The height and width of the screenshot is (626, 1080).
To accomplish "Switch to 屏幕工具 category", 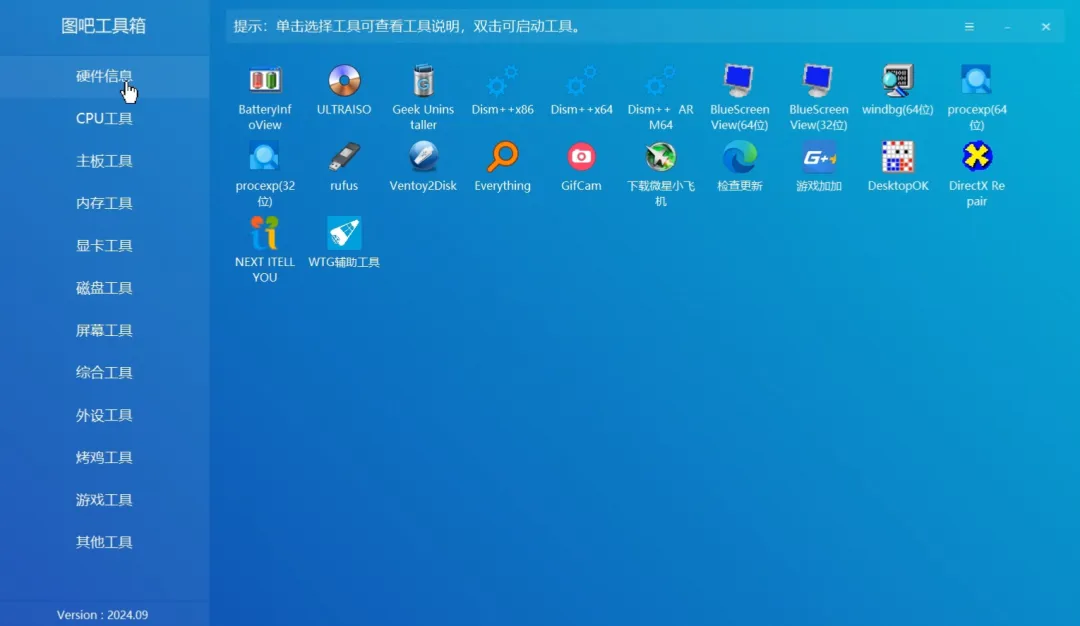I will (104, 331).
